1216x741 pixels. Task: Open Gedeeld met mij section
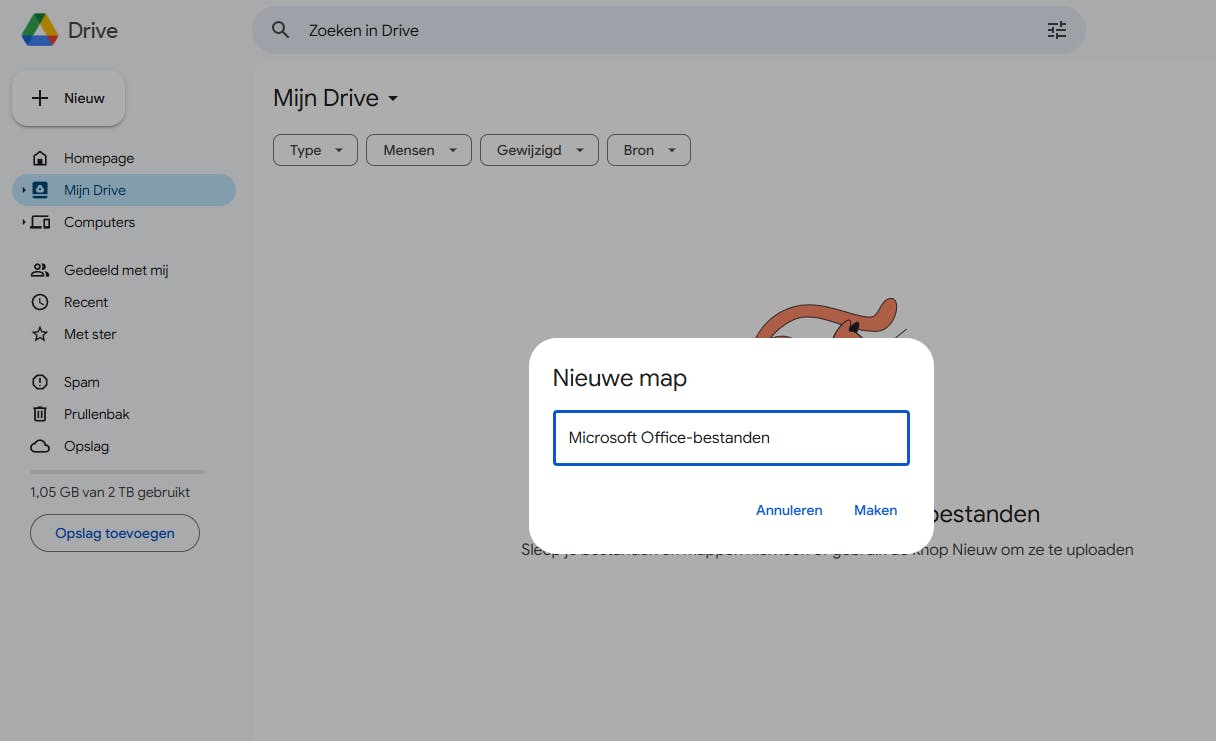pyautogui.click(x=124, y=270)
